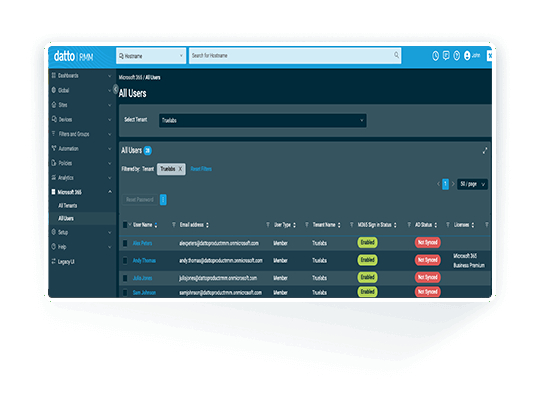Click the datto RMM logo
The image size is (540, 405).
coord(73,56)
